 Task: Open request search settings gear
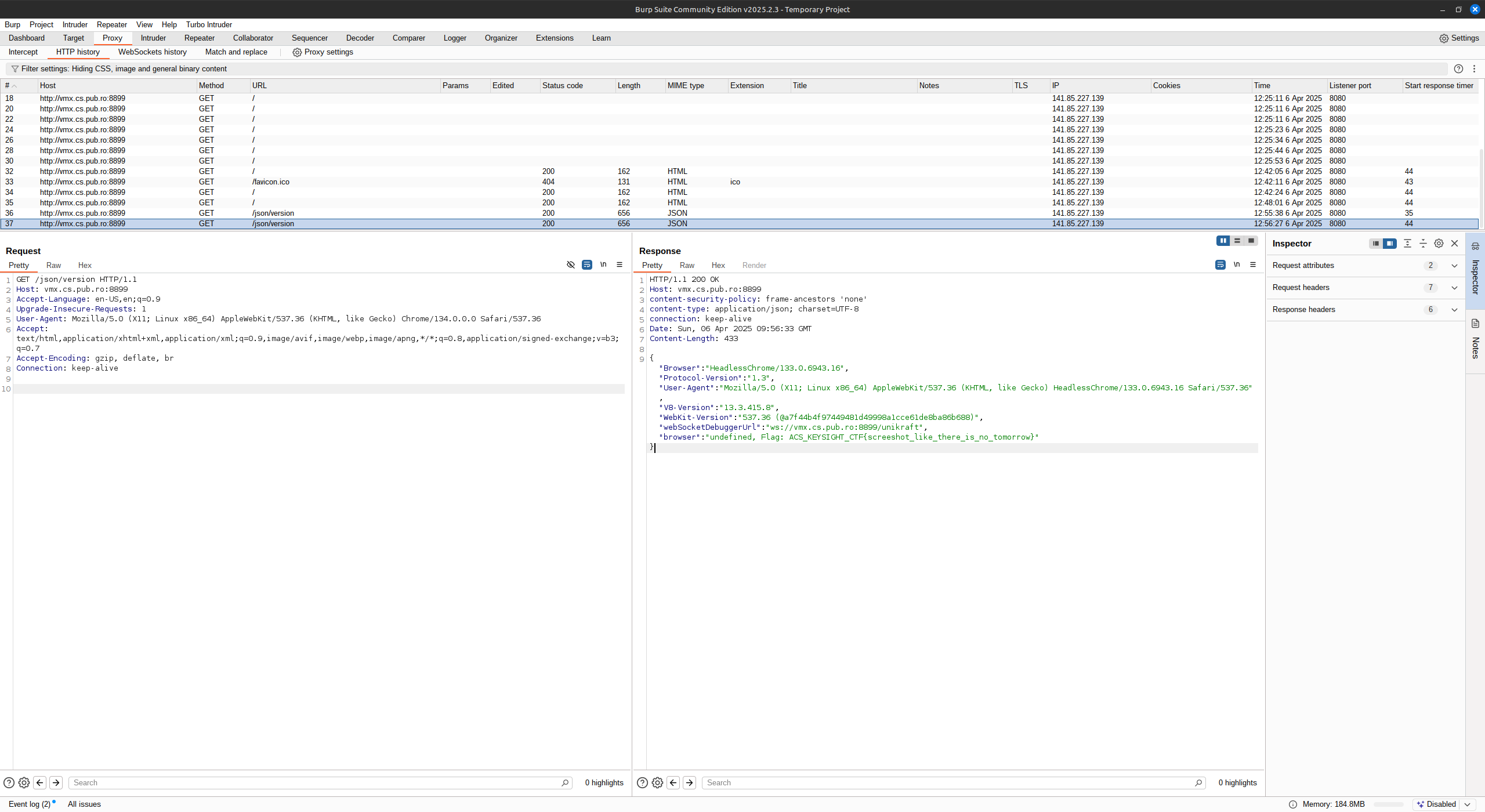pos(24,783)
